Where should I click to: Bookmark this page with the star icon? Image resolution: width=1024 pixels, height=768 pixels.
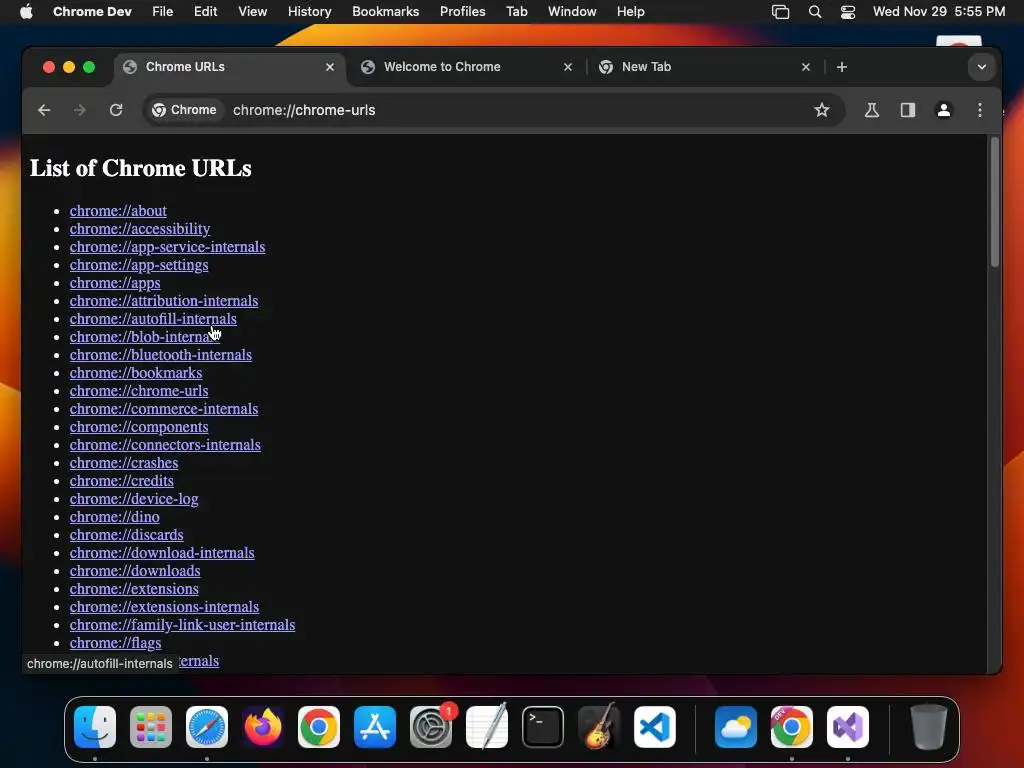(x=822, y=110)
